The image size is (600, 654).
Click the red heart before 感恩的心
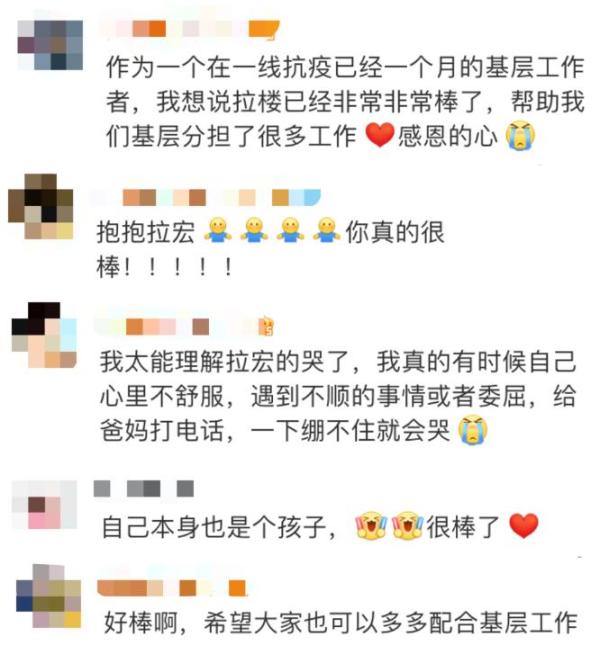pos(379,135)
